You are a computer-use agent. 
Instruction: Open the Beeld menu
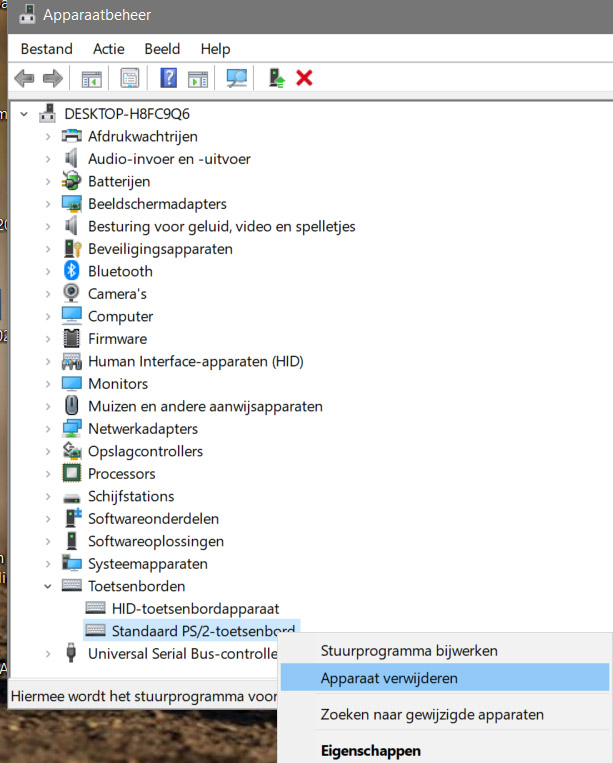pyautogui.click(x=162, y=49)
